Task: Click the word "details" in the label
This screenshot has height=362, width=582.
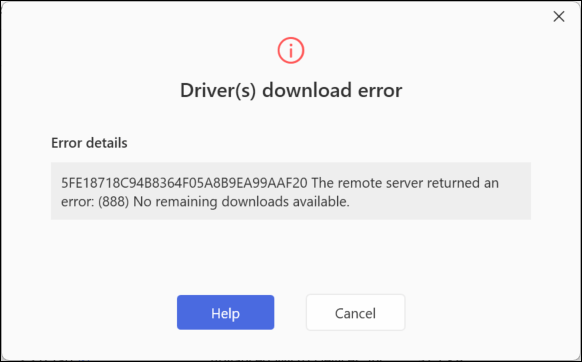Action: 107,143
